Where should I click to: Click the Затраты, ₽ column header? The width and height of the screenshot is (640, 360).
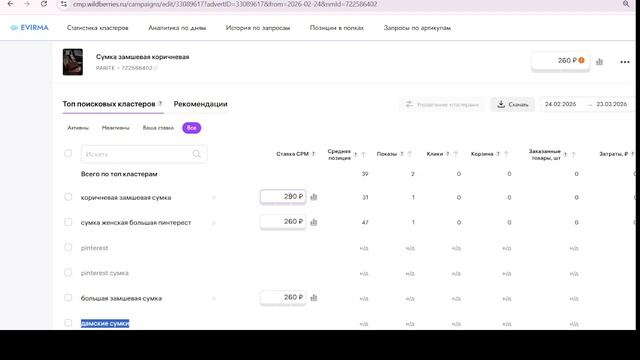coord(613,154)
